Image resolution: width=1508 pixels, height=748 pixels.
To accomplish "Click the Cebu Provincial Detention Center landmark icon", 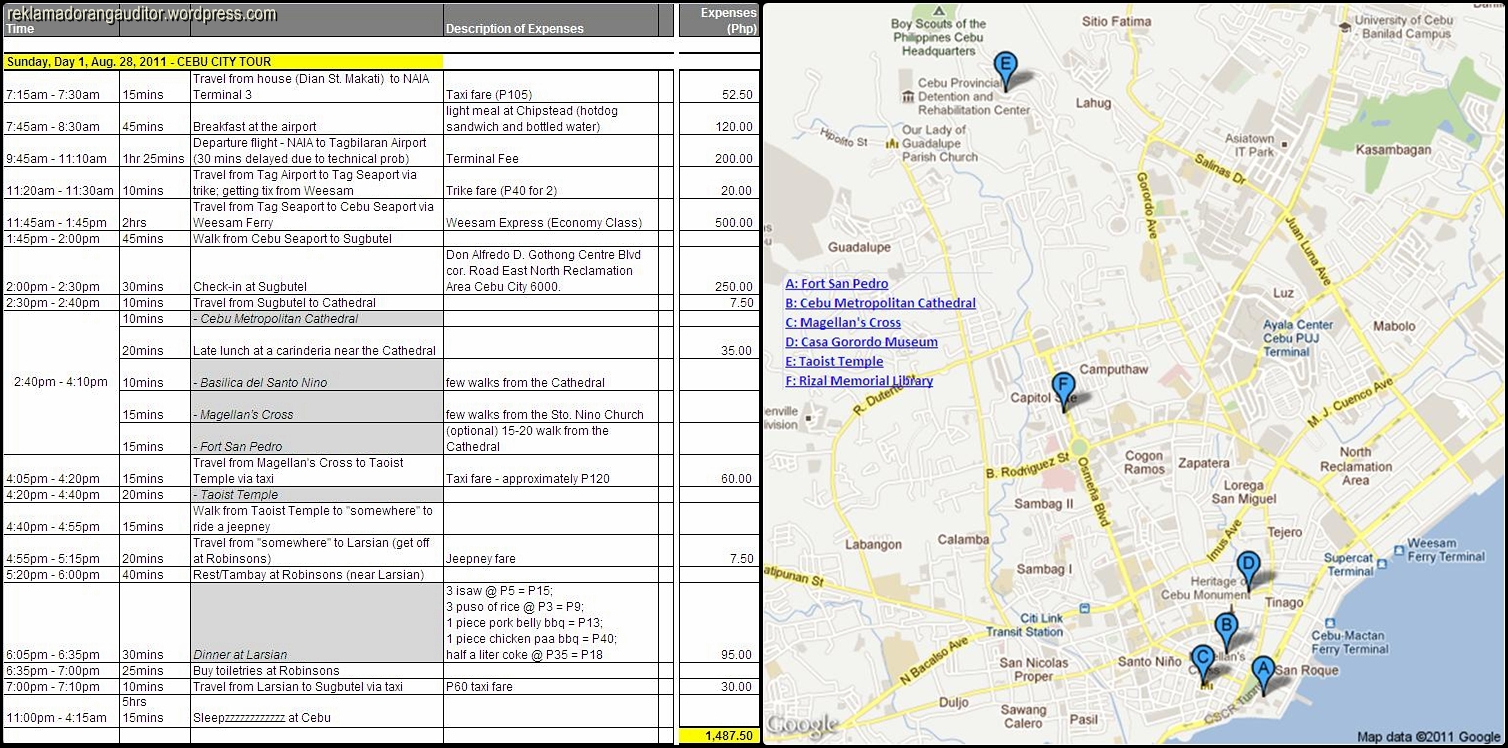I will tap(908, 97).
